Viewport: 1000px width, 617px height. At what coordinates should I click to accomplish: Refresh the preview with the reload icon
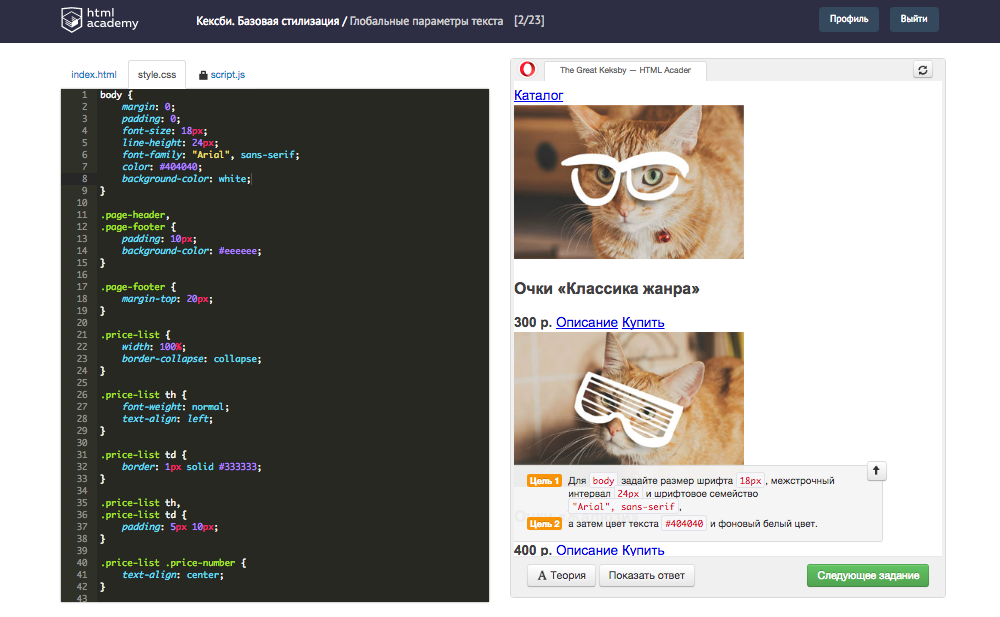pos(922,70)
